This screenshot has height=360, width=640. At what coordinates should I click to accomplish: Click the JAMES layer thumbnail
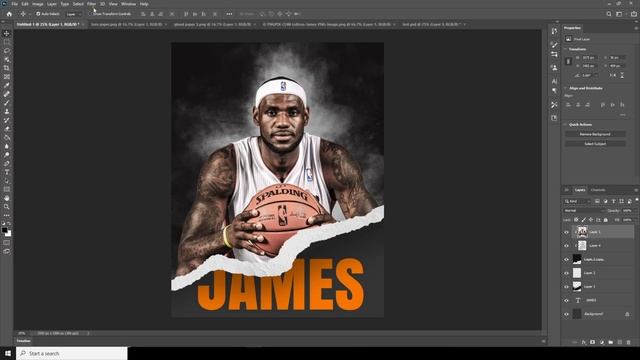coord(577,300)
